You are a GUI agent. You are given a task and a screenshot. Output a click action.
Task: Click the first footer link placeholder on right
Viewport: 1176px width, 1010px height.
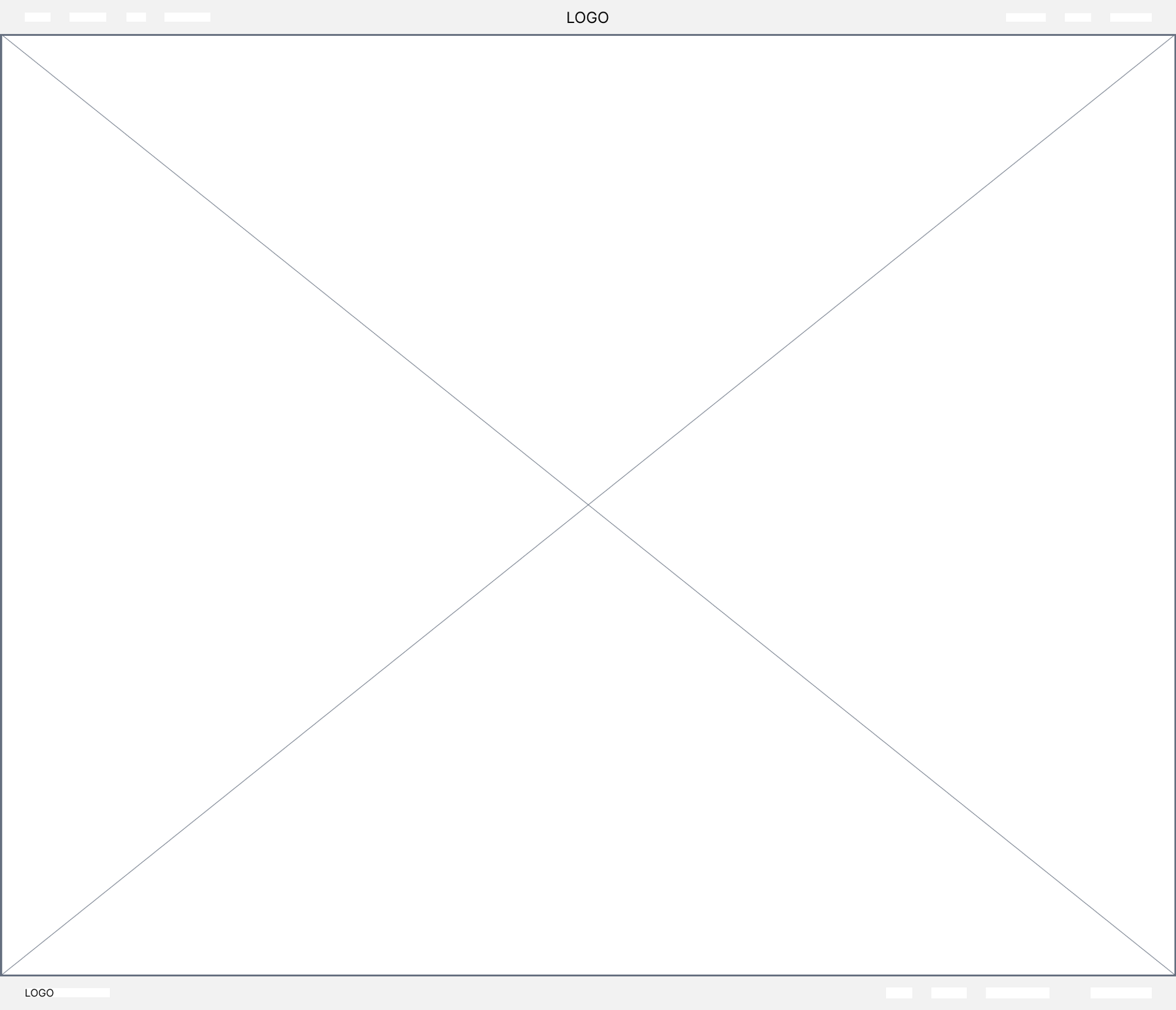click(x=899, y=993)
